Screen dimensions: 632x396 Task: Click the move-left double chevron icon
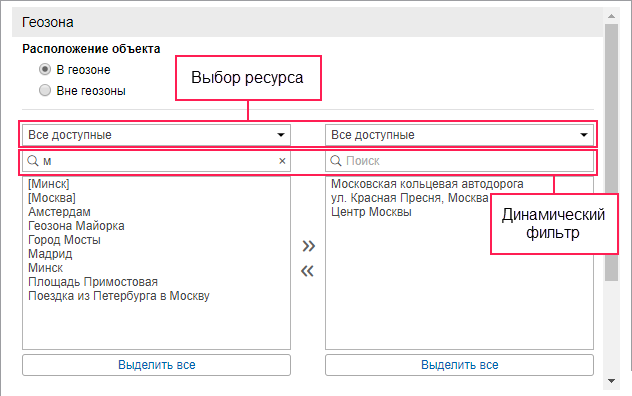(x=307, y=271)
